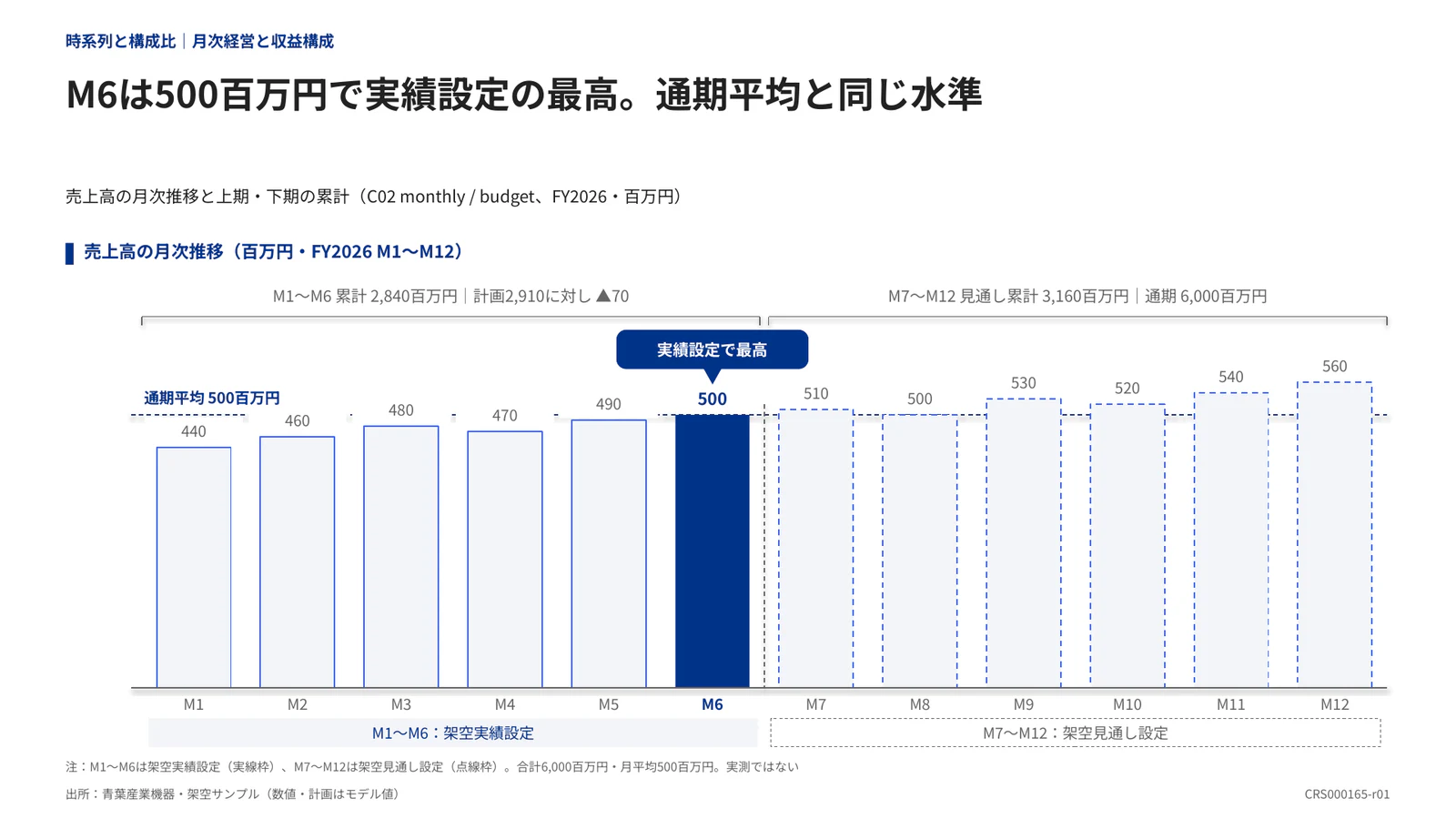Screen dimensions: 1456x819
Task: Click the dashed M8 bar
Action: click(x=920, y=551)
